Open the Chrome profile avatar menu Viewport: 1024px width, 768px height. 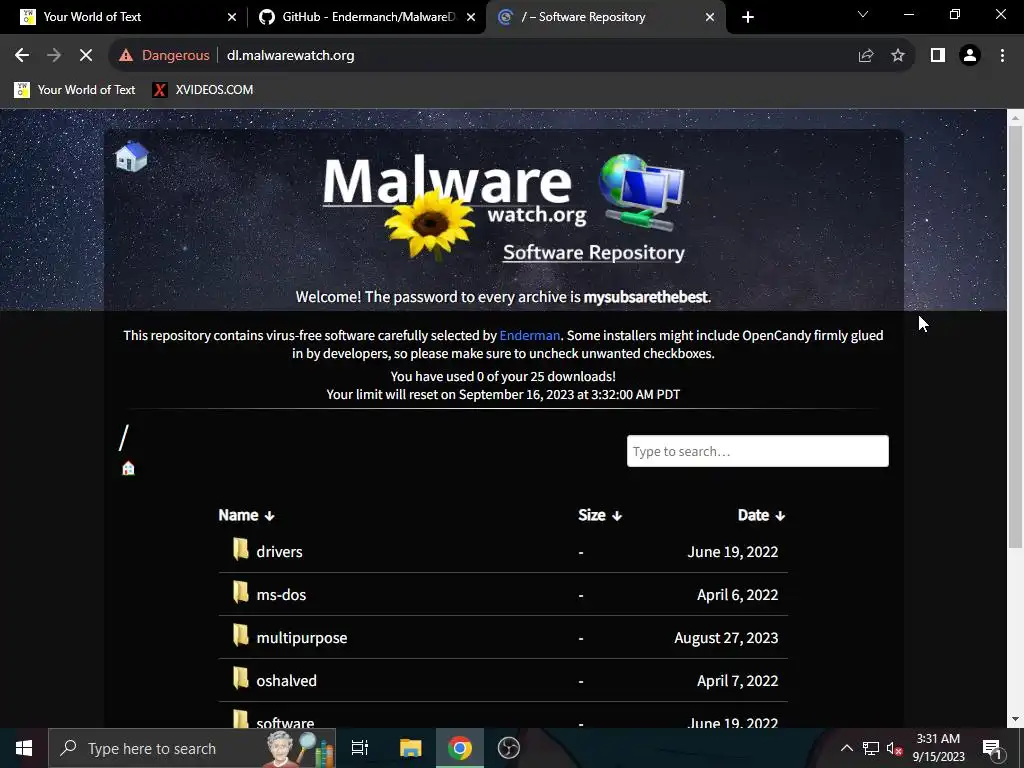(970, 56)
